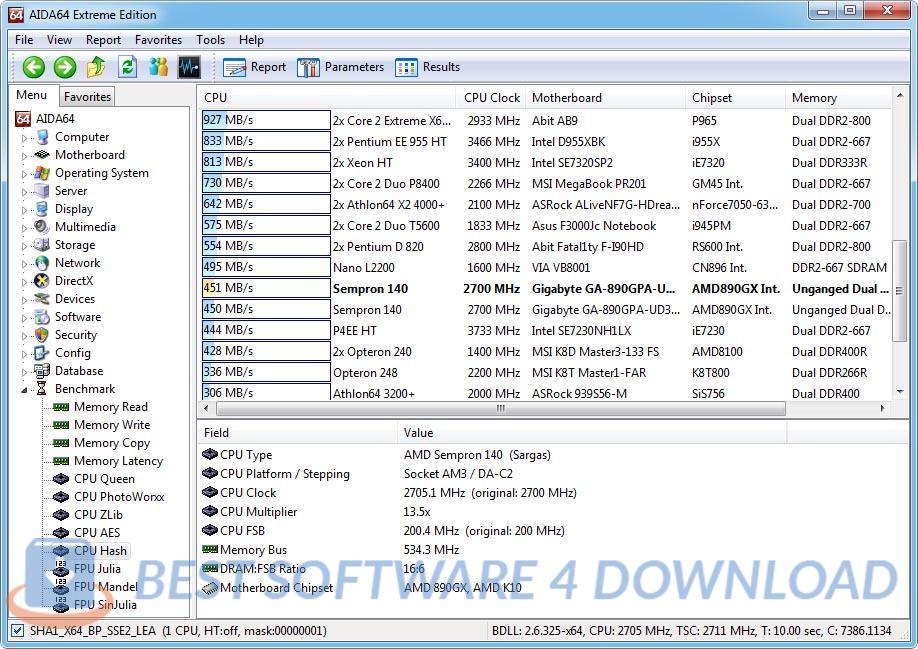Switch to the Favorites tab
The image size is (918, 649).
pos(87,97)
